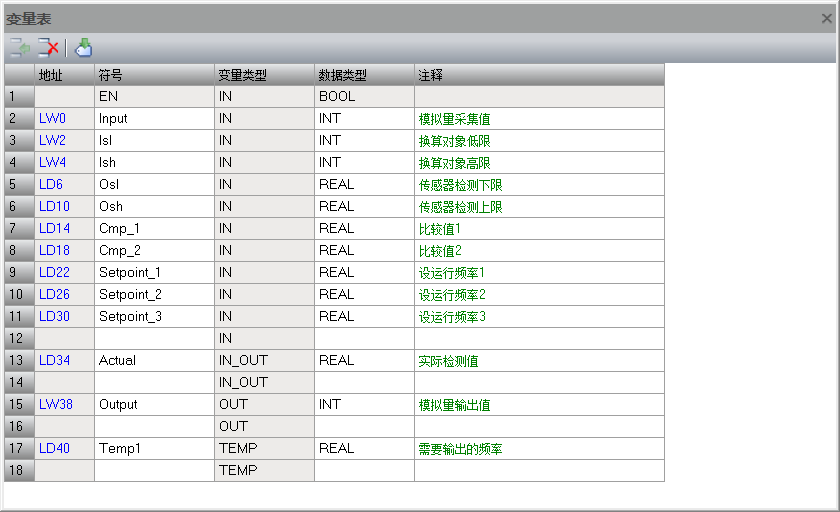The height and width of the screenshot is (512, 840).
Task: Select address cell LD10
Action: [x=64, y=206]
